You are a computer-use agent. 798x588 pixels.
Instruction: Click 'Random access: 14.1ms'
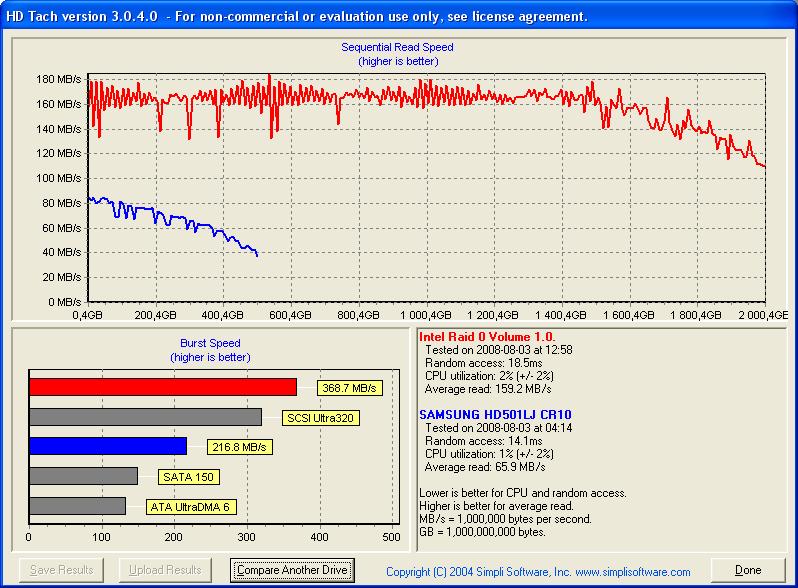click(483, 441)
